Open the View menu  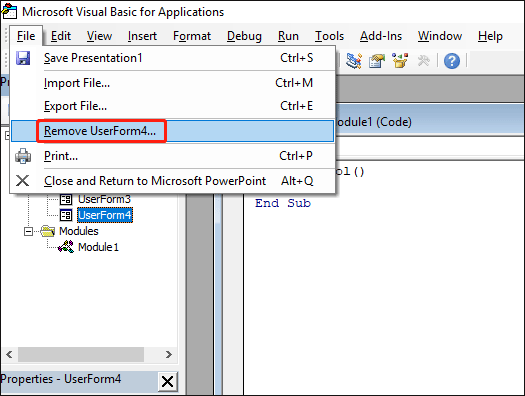(99, 36)
